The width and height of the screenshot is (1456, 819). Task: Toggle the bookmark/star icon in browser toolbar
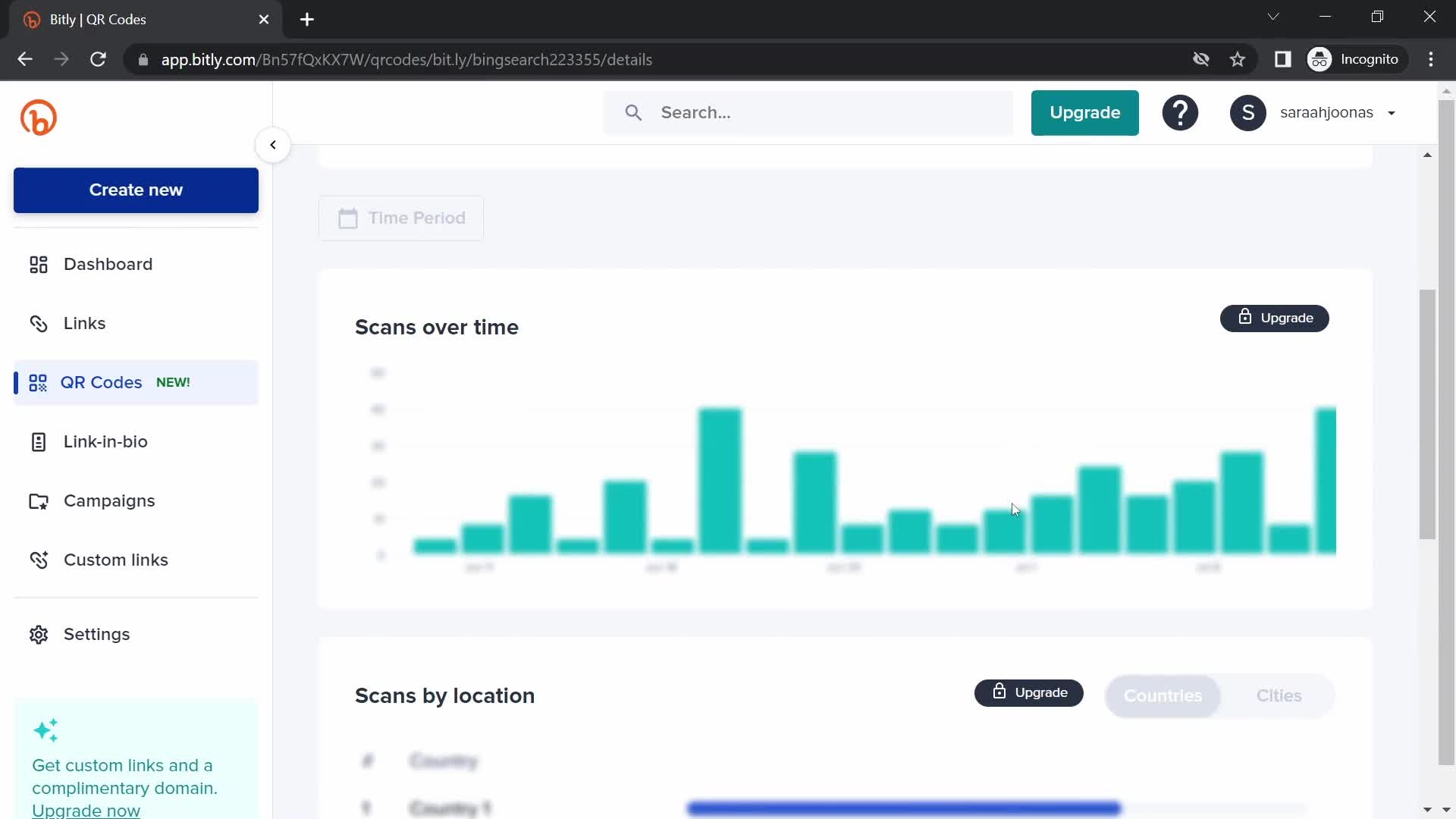1239,59
